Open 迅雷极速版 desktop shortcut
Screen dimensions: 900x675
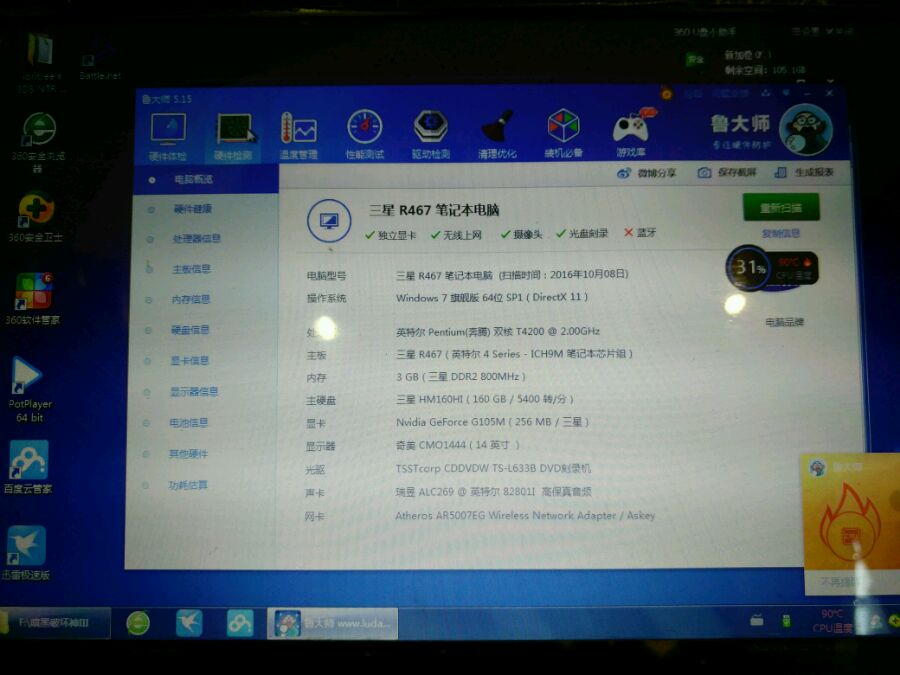click(x=26, y=553)
